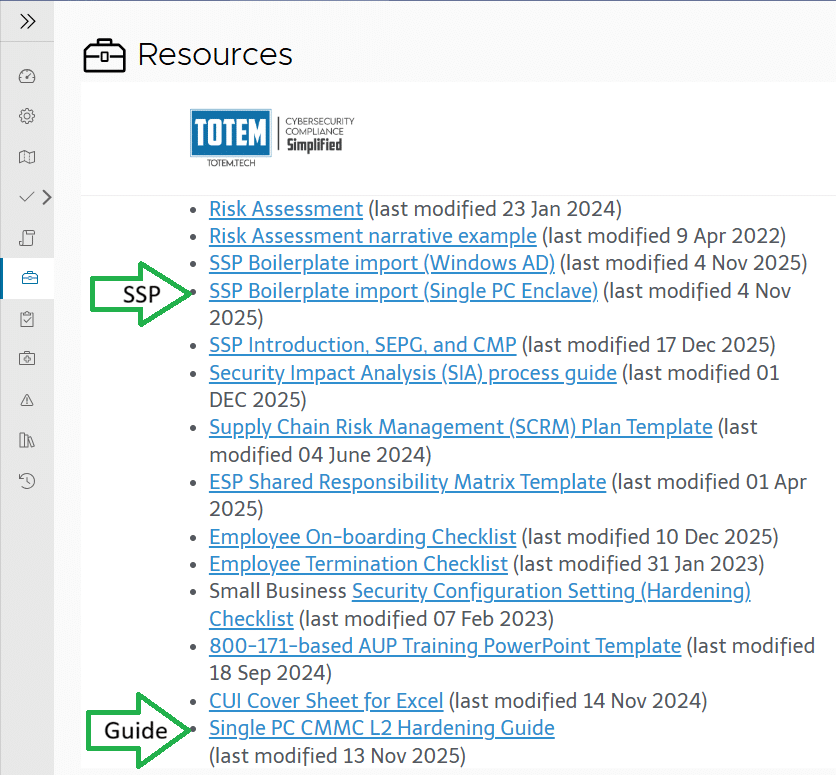
Task: Open the clipboard checklist icon
Action: point(27,318)
